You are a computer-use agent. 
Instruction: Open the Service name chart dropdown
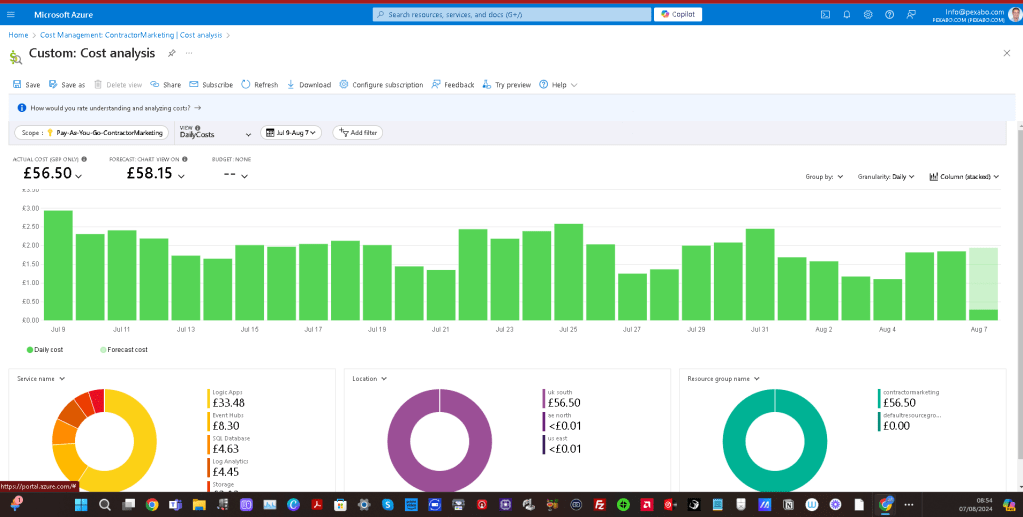[41, 379]
